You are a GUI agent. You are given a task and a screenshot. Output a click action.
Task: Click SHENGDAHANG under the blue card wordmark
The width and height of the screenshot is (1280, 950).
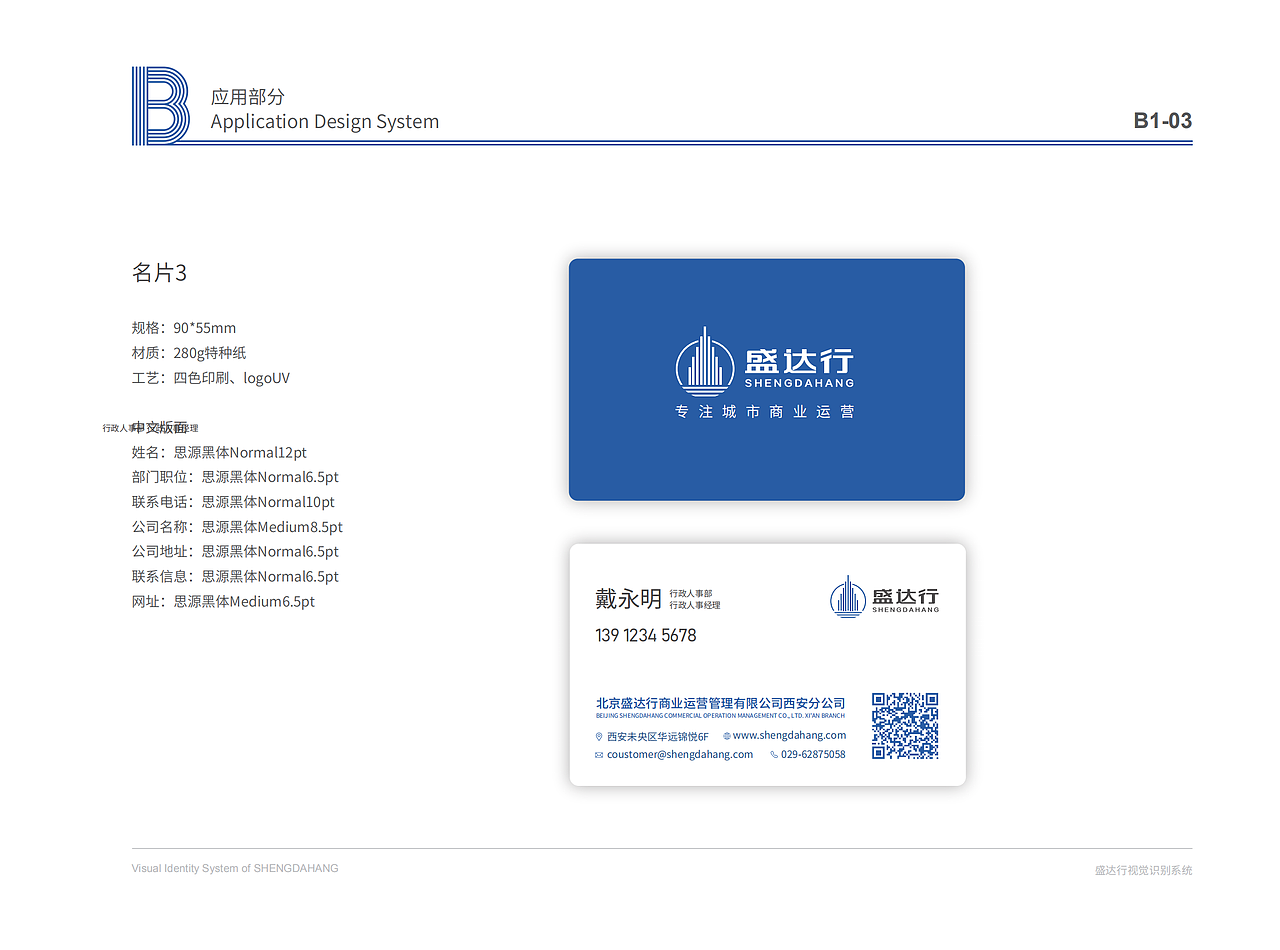[x=799, y=383]
